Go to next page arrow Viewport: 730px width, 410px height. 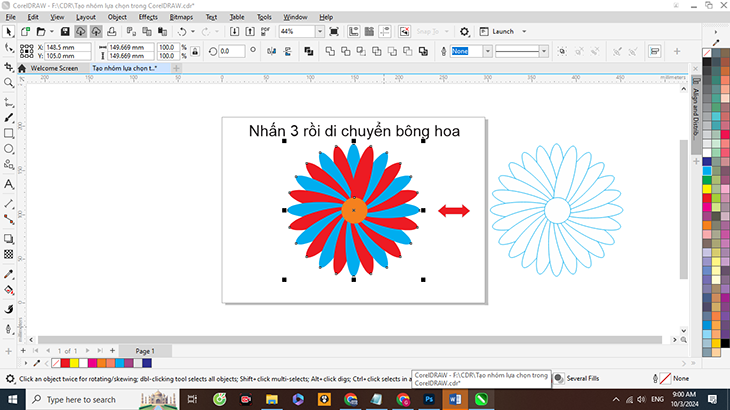(x=87, y=350)
